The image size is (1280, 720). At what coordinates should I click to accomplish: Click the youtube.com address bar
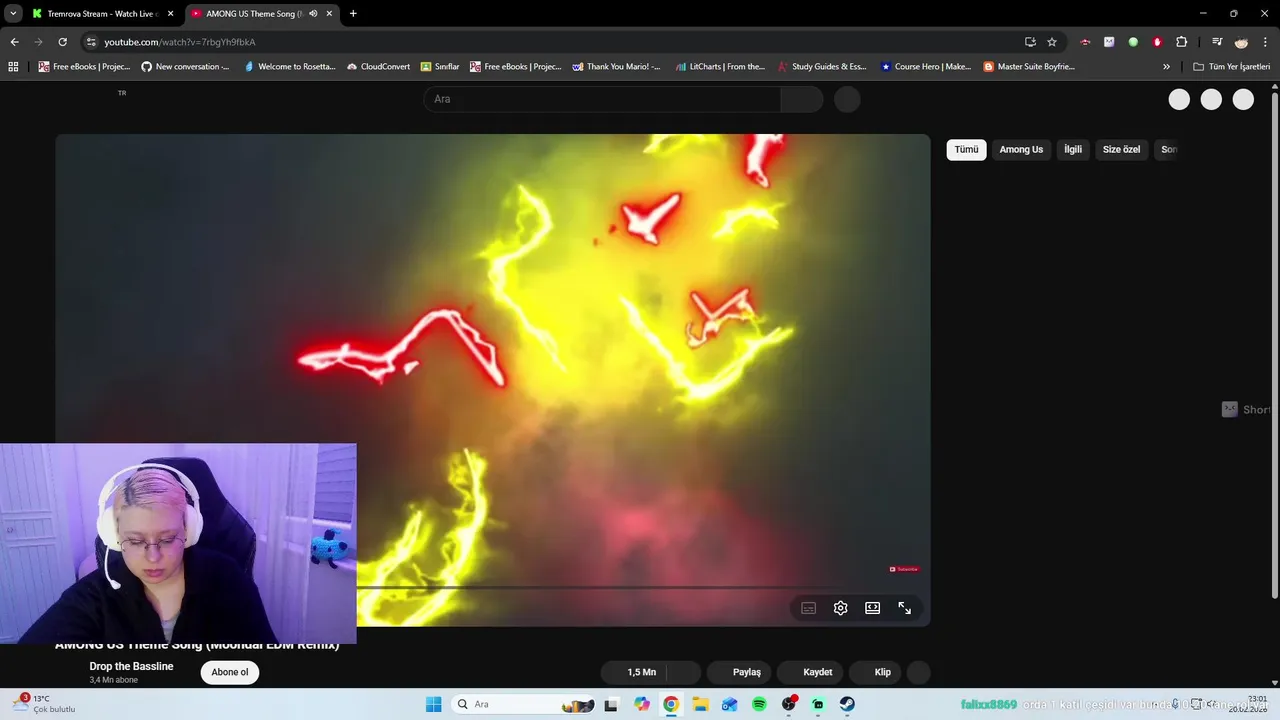click(x=550, y=42)
